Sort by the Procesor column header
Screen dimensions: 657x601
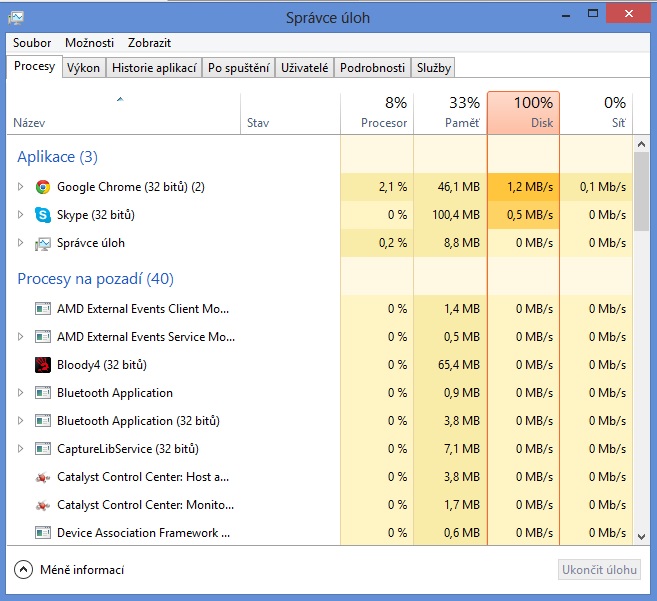(x=377, y=113)
